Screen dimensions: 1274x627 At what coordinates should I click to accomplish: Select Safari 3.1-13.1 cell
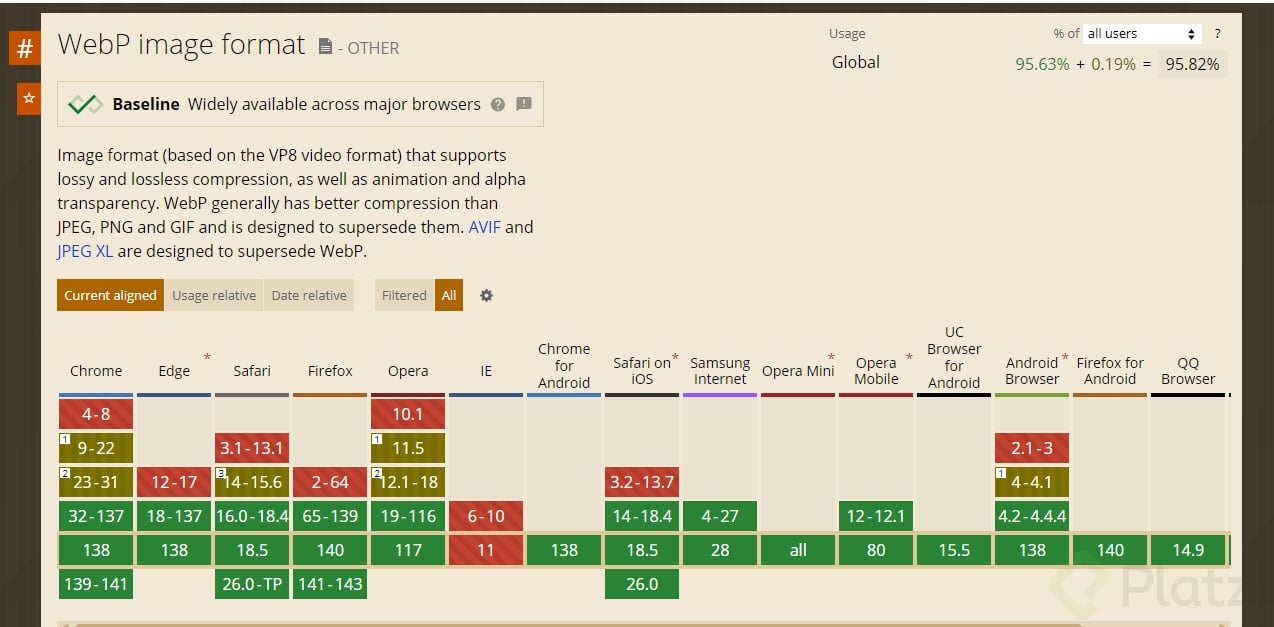coord(252,448)
